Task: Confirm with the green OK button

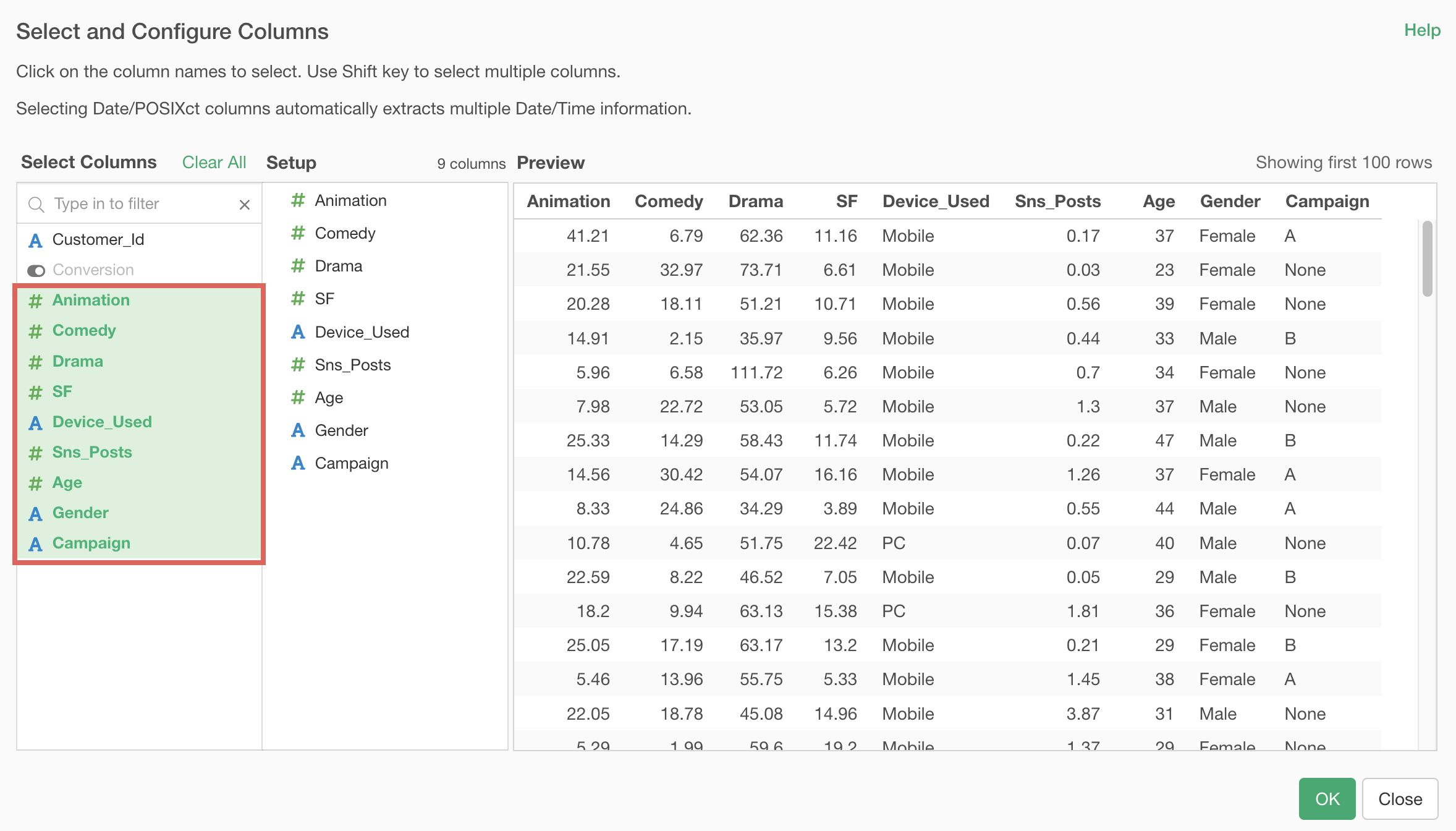Action: [1327, 799]
